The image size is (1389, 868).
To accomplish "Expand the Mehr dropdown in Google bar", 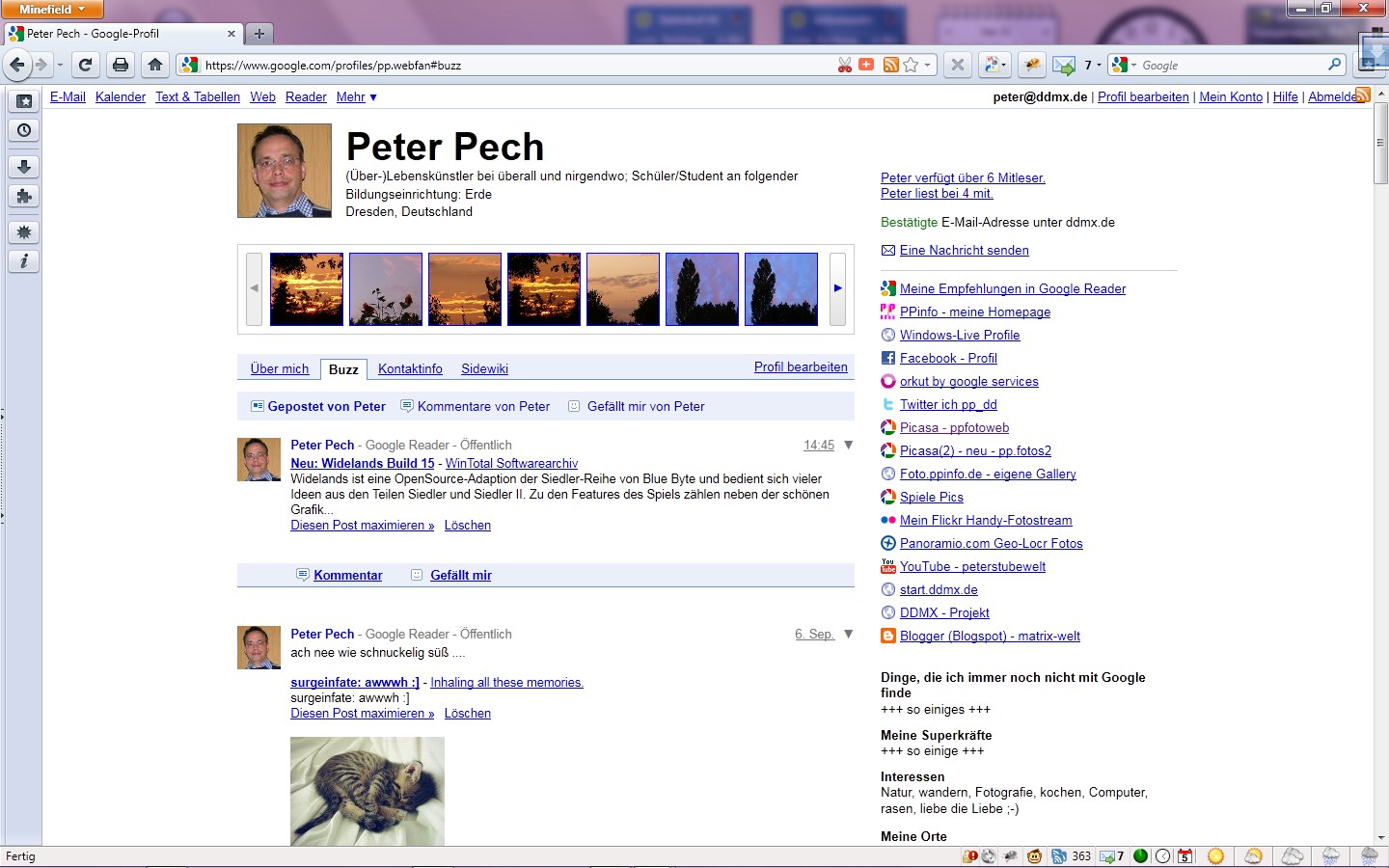I will 356,97.
